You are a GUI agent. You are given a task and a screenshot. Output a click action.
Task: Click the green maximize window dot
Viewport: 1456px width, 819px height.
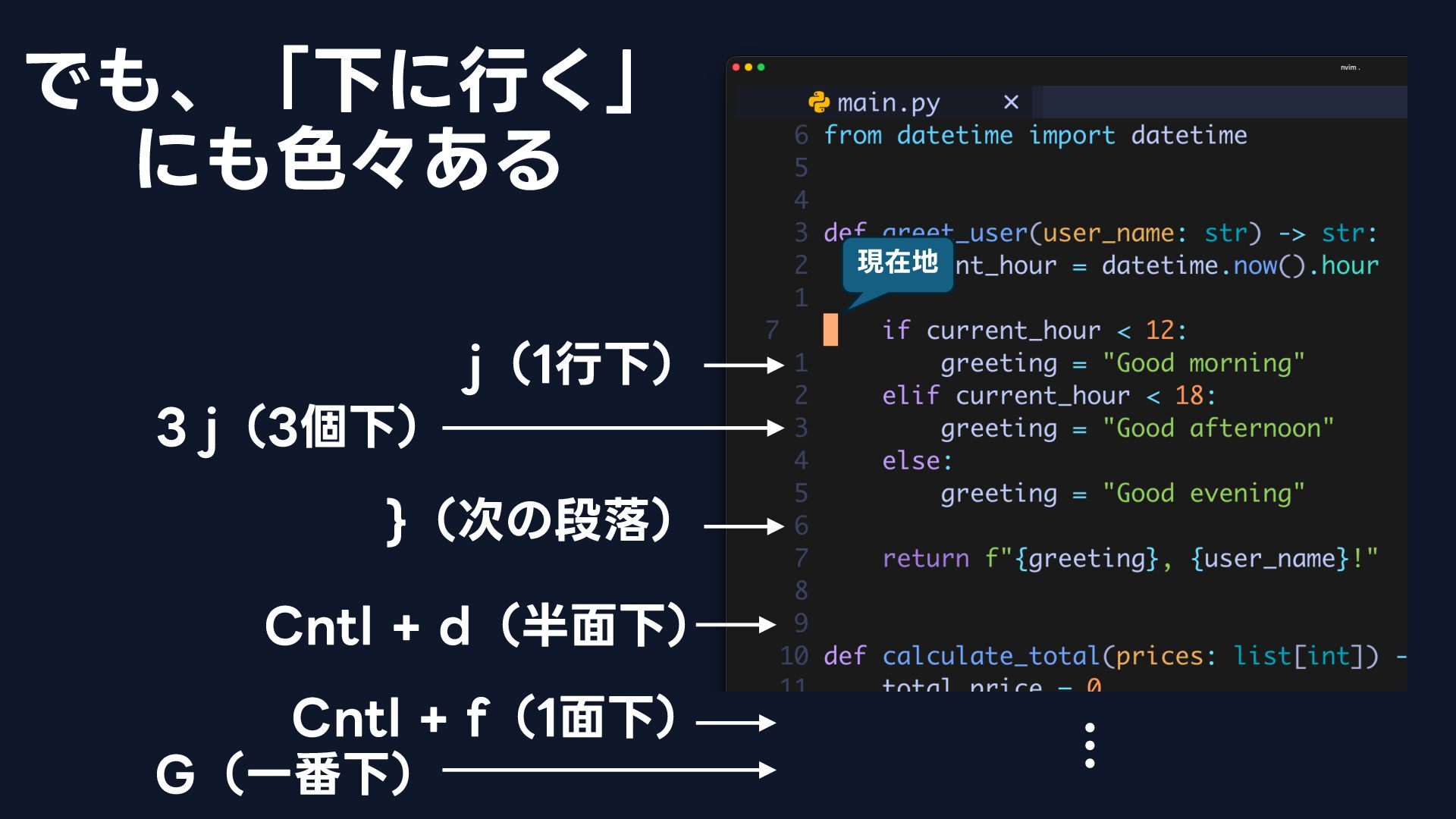click(761, 67)
